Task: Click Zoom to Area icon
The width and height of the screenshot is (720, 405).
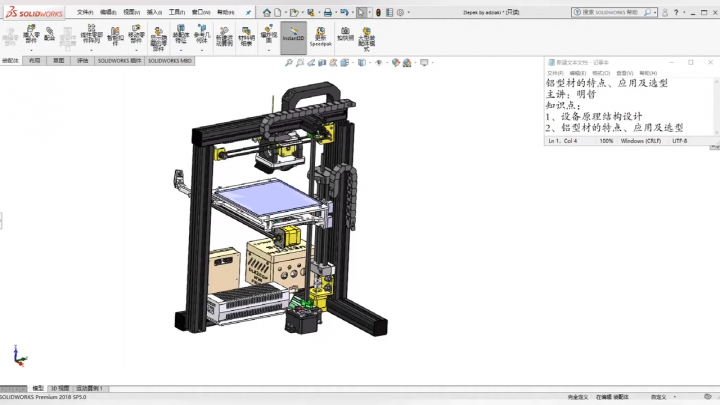Action: coord(300,62)
